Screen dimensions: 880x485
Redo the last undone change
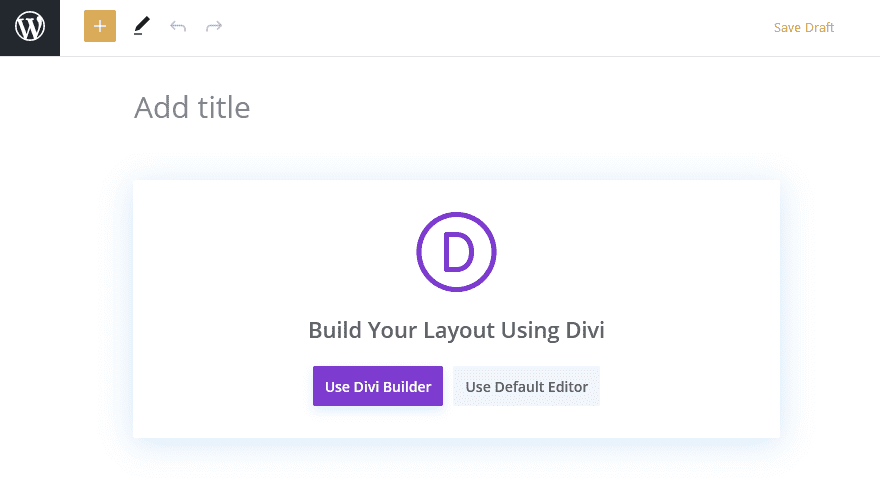(x=214, y=26)
